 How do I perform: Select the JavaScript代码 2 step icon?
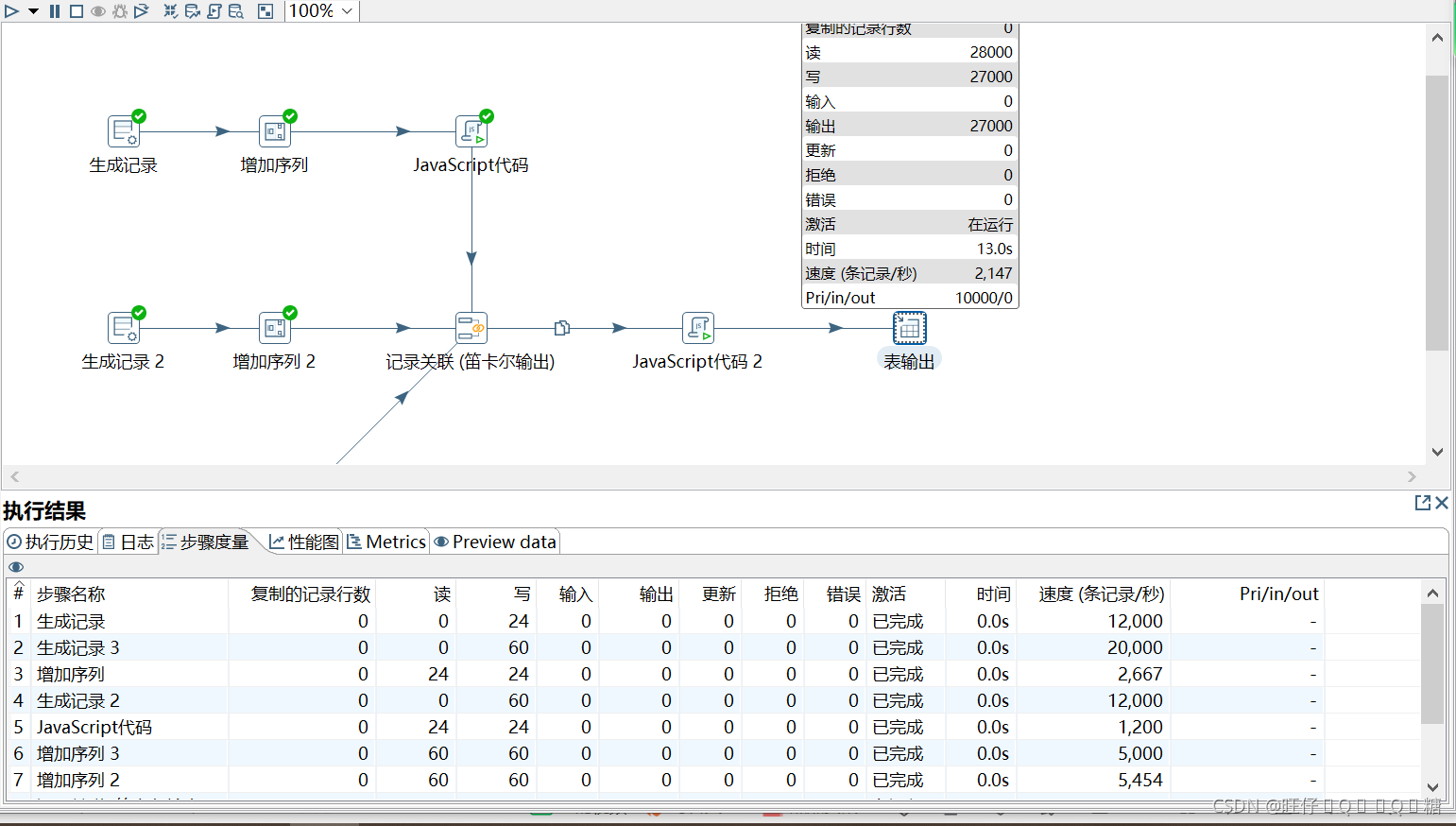tap(698, 328)
